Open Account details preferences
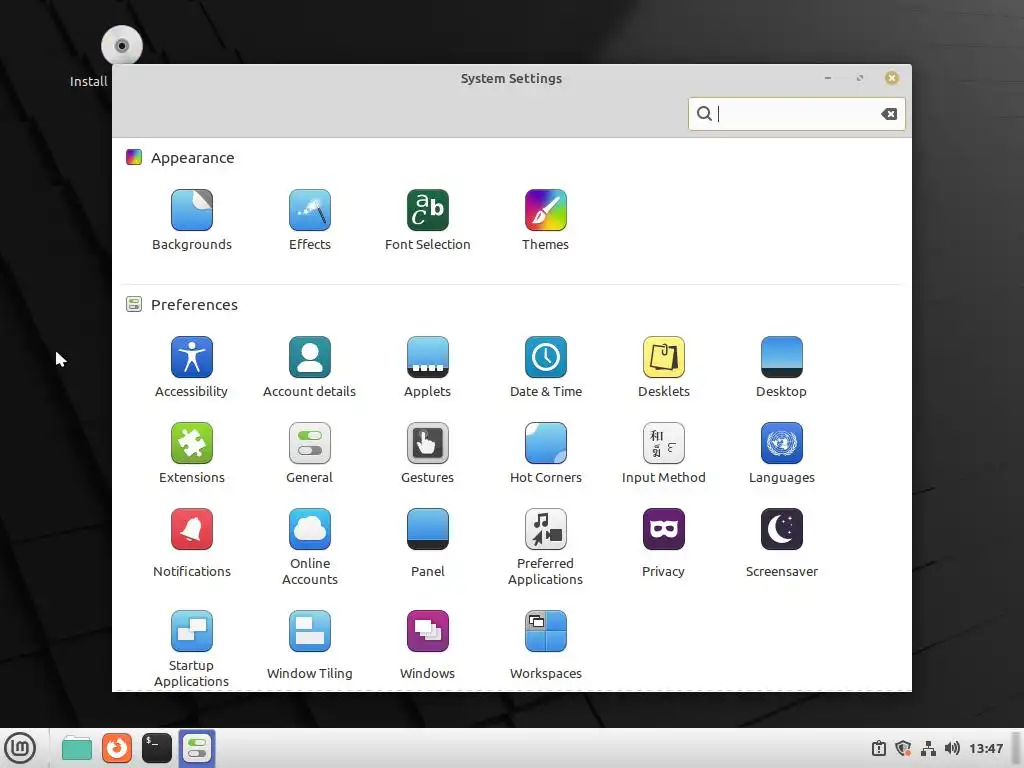The height and width of the screenshot is (768, 1024). click(x=310, y=367)
